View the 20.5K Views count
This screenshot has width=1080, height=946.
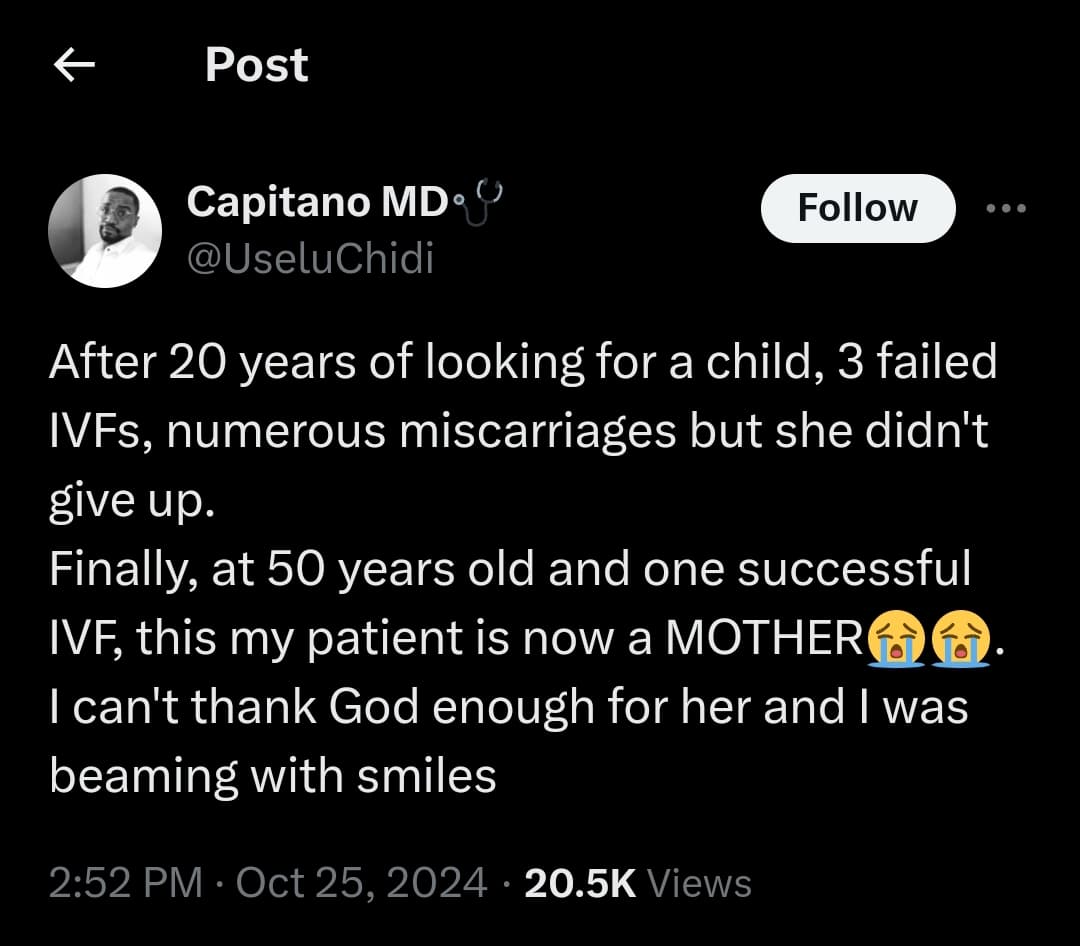pos(637,884)
